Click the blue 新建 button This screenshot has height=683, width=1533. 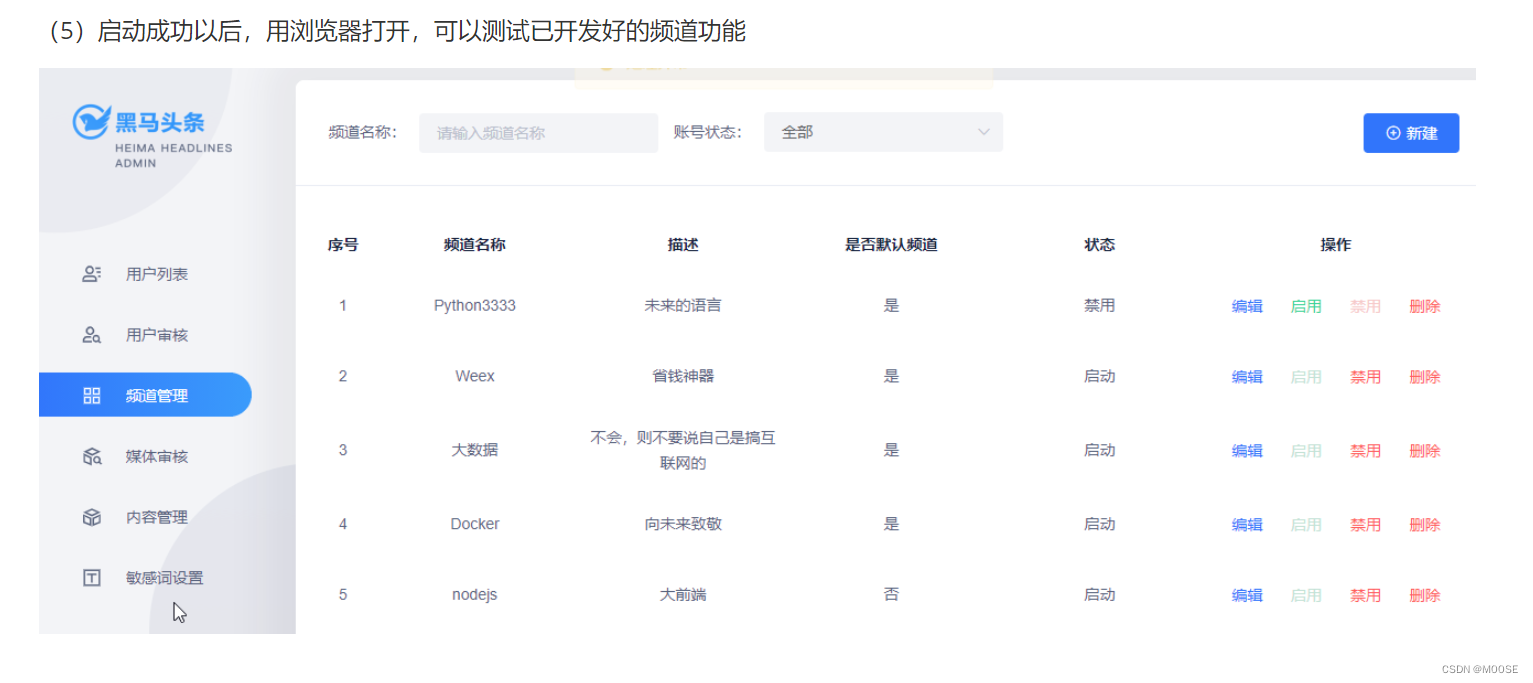click(x=1411, y=133)
